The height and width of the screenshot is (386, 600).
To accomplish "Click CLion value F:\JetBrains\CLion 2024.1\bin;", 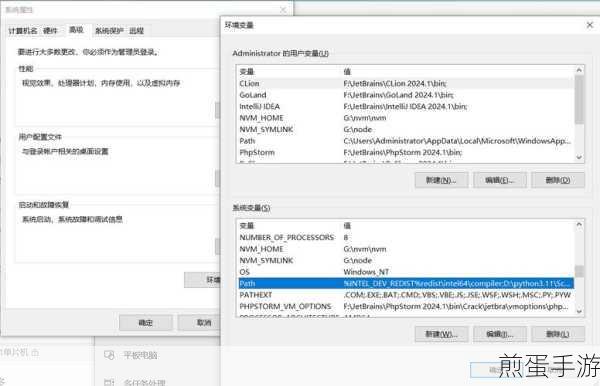I will [395, 83].
